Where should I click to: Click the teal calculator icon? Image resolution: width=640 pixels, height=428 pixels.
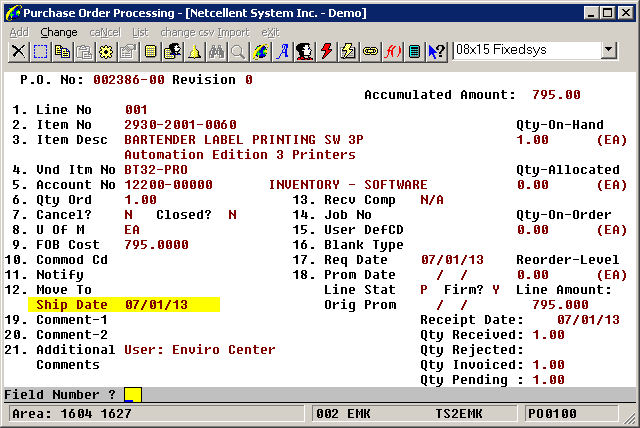point(414,52)
